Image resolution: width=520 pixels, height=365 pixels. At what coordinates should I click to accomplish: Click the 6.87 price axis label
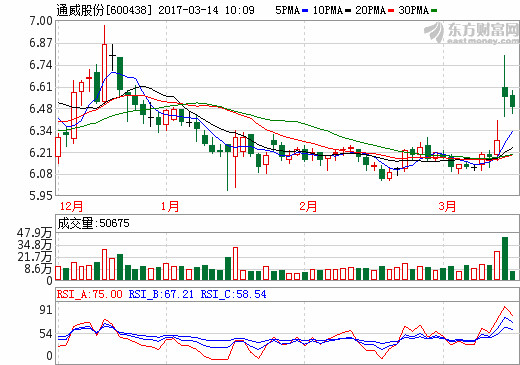click(41, 43)
